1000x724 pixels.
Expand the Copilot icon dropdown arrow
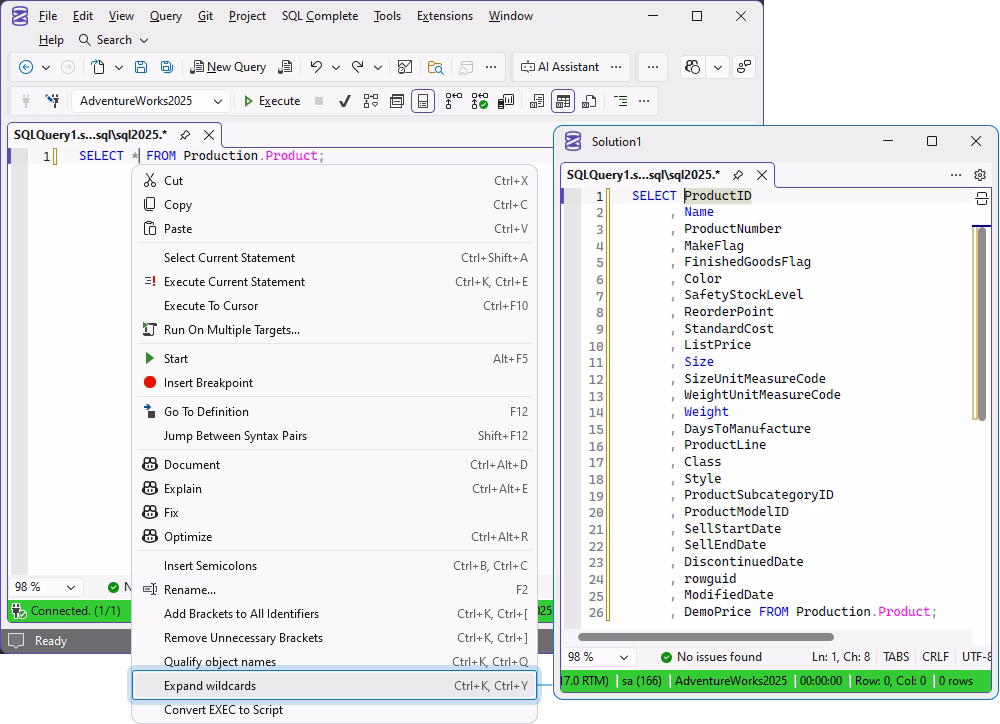(718, 67)
